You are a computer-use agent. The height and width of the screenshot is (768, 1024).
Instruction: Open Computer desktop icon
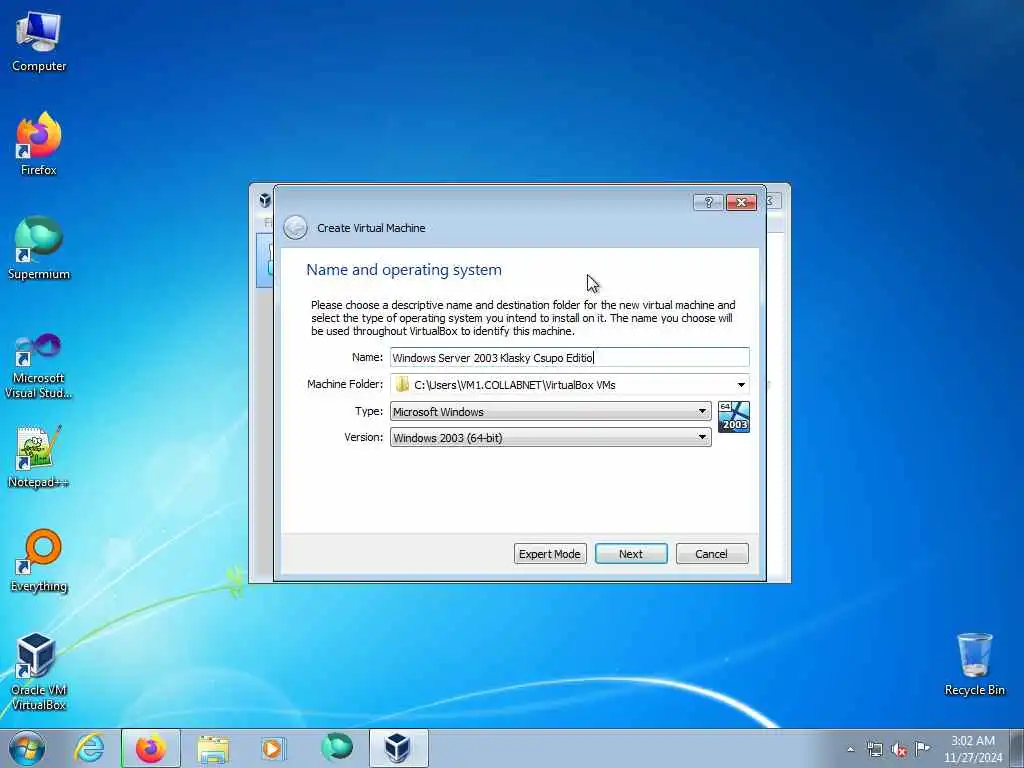point(39,41)
